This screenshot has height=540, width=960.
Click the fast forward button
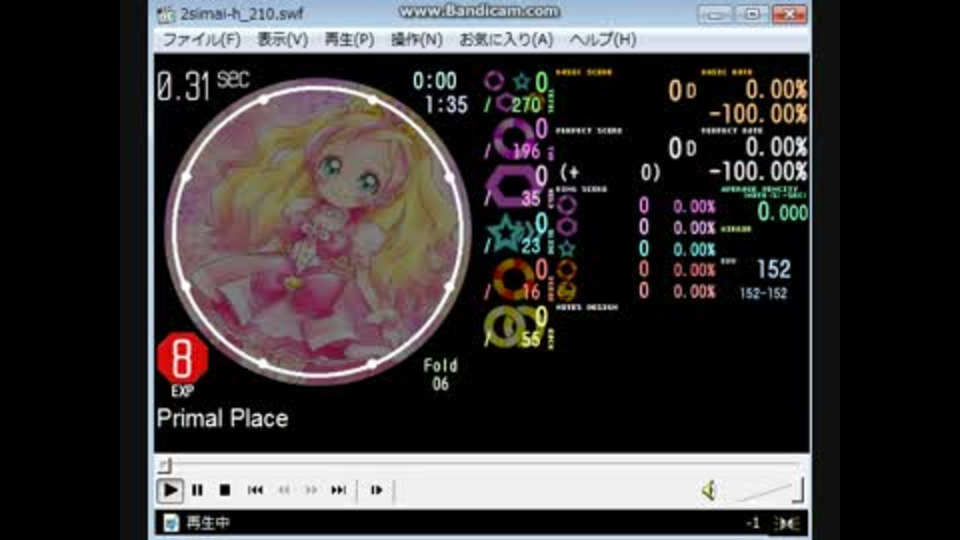click(x=311, y=490)
